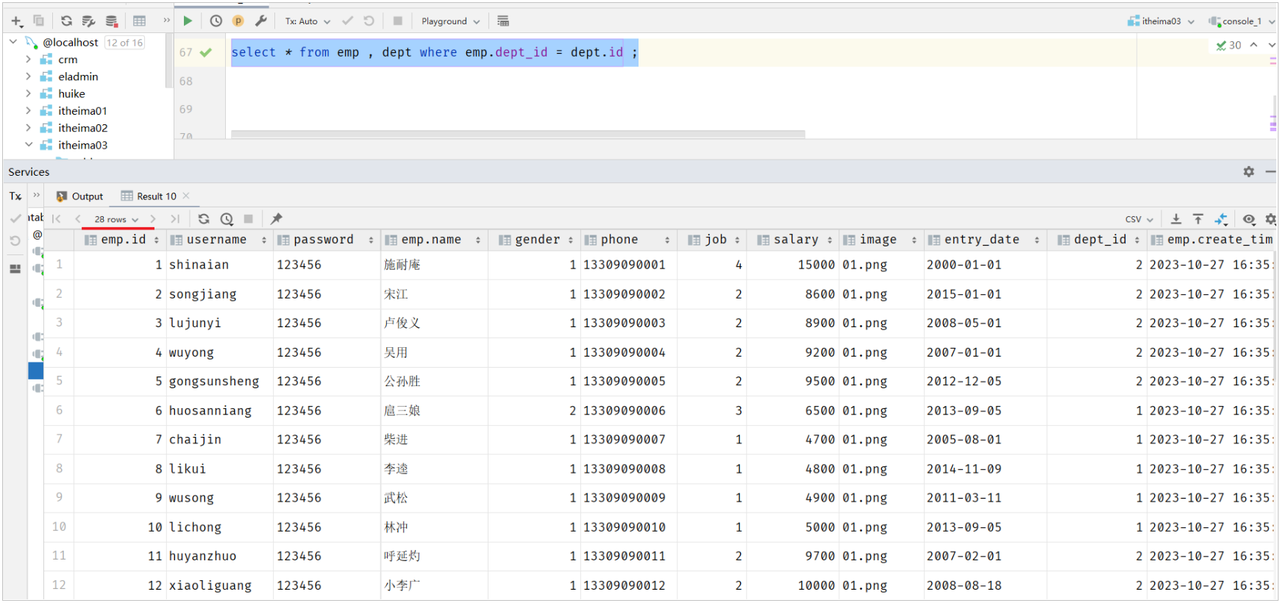Click the editor horizontal scrollbar
This screenshot has width=1280, height=603.
[518, 134]
